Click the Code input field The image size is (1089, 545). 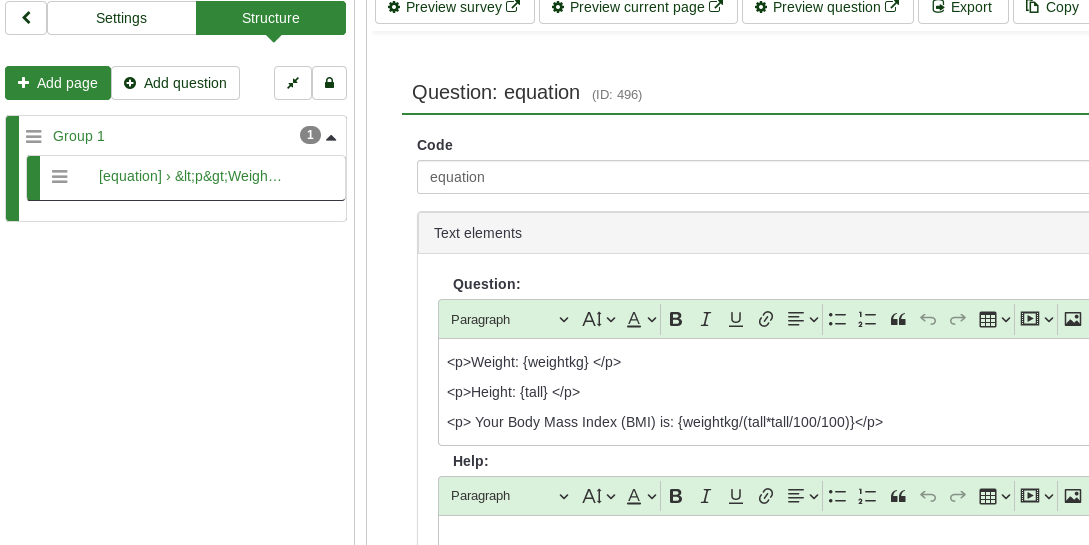coord(752,177)
